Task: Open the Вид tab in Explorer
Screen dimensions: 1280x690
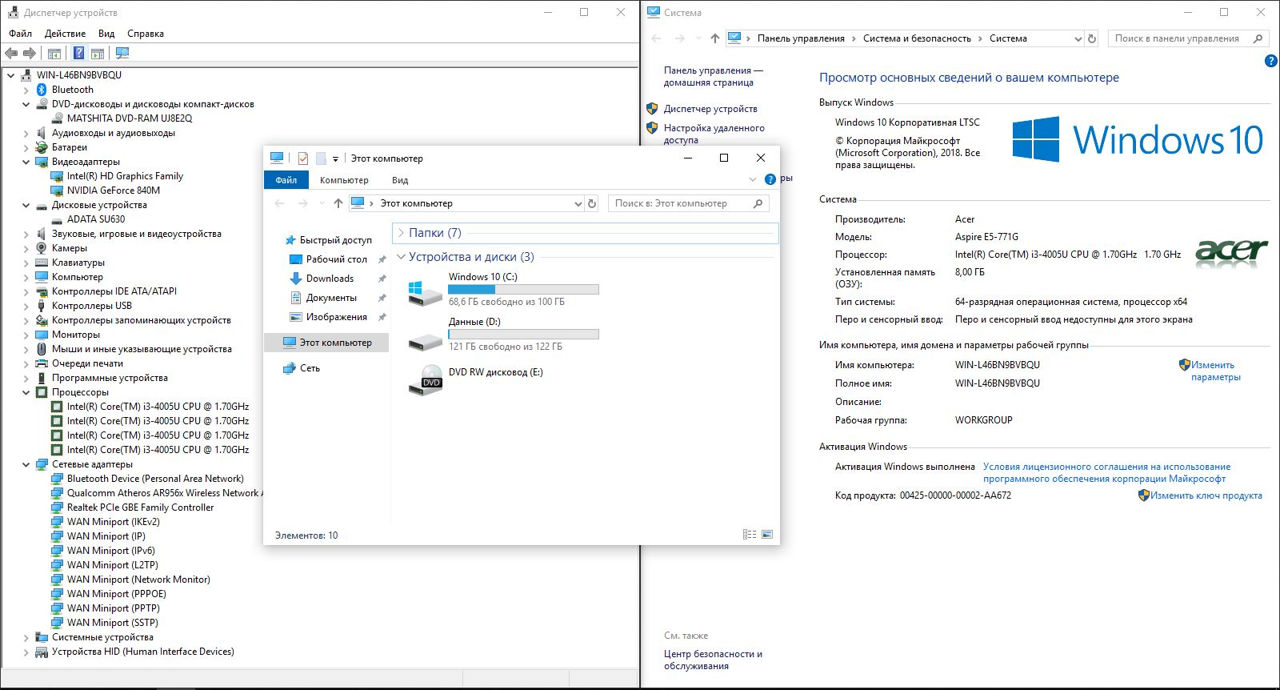Action: point(400,180)
